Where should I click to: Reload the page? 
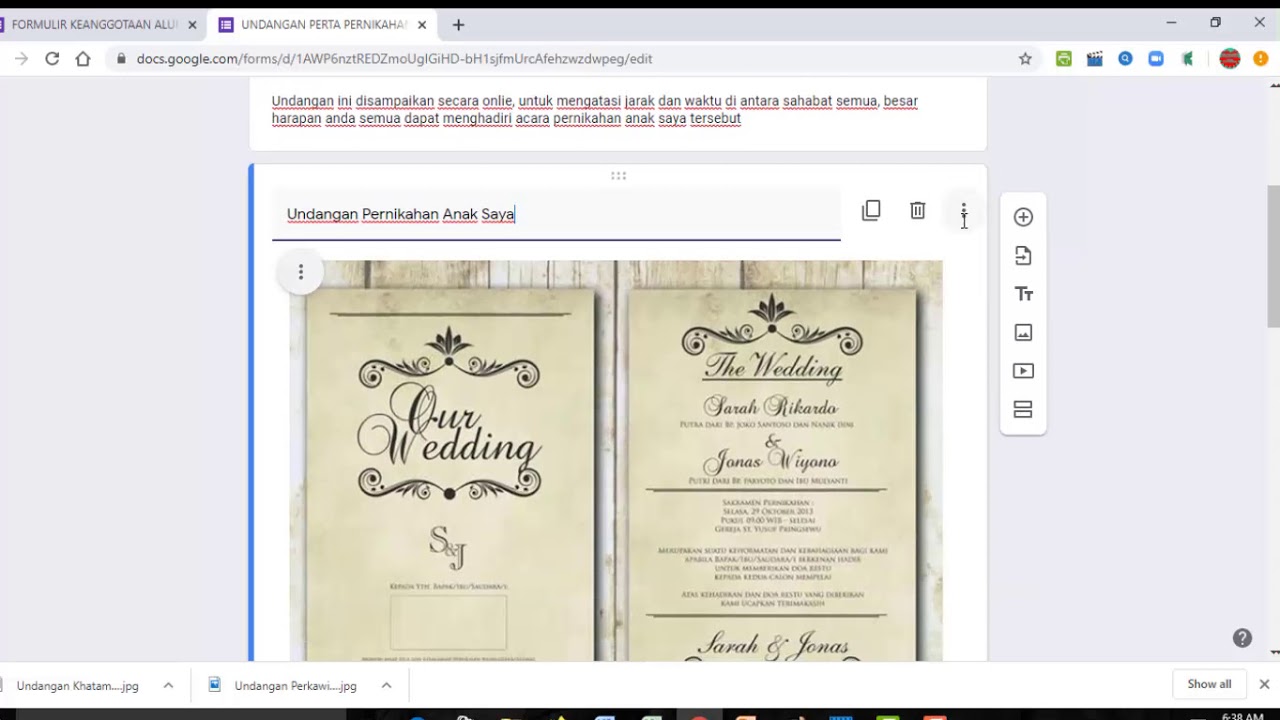52,59
